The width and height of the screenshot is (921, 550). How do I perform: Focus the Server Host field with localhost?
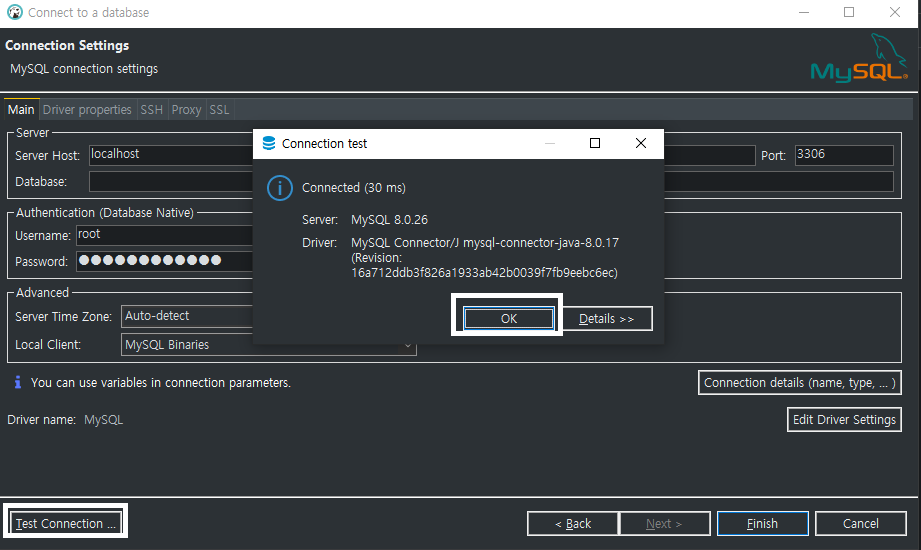click(x=172, y=155)
